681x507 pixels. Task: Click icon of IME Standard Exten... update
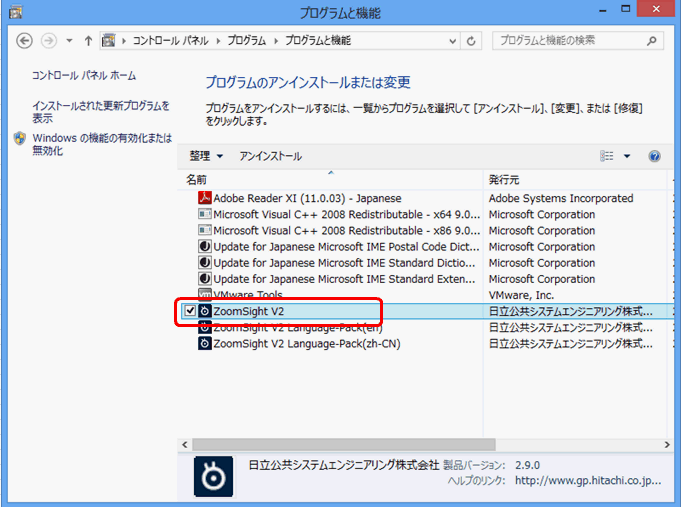[x=205, y=278]
